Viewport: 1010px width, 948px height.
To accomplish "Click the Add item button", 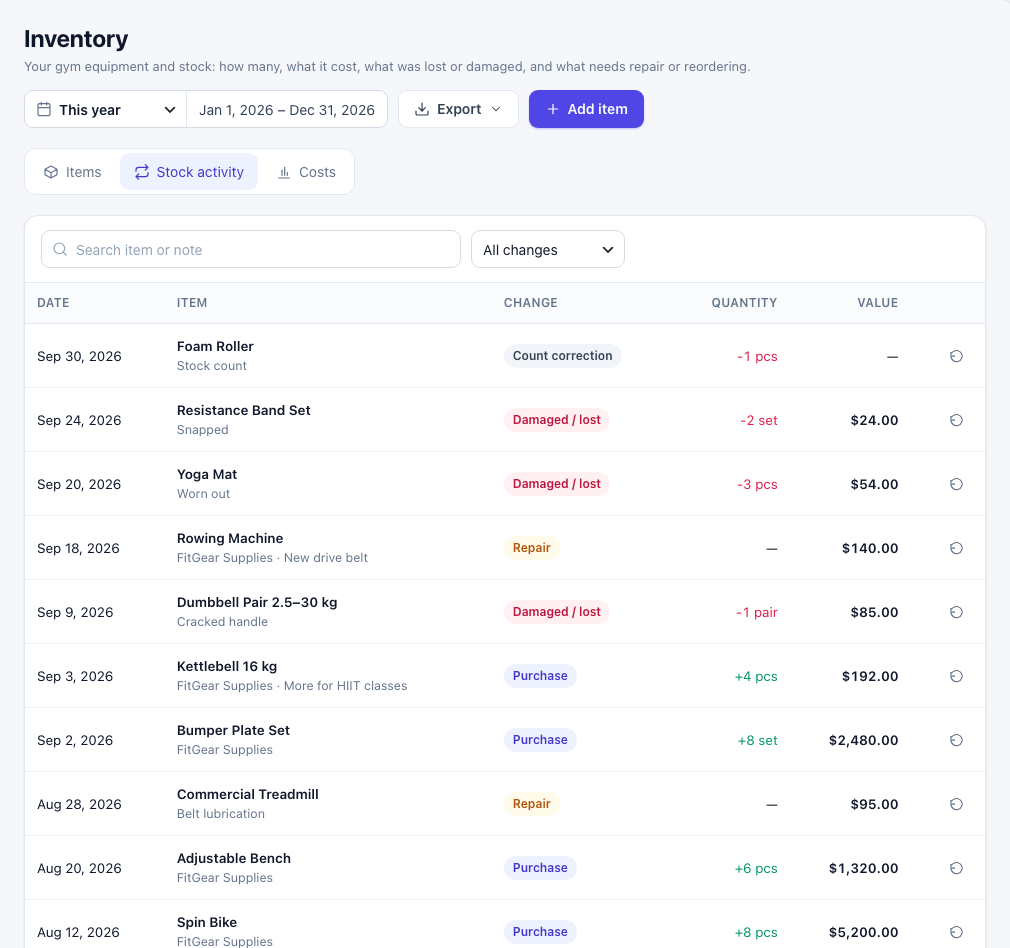I will click(x=586, y=109).
